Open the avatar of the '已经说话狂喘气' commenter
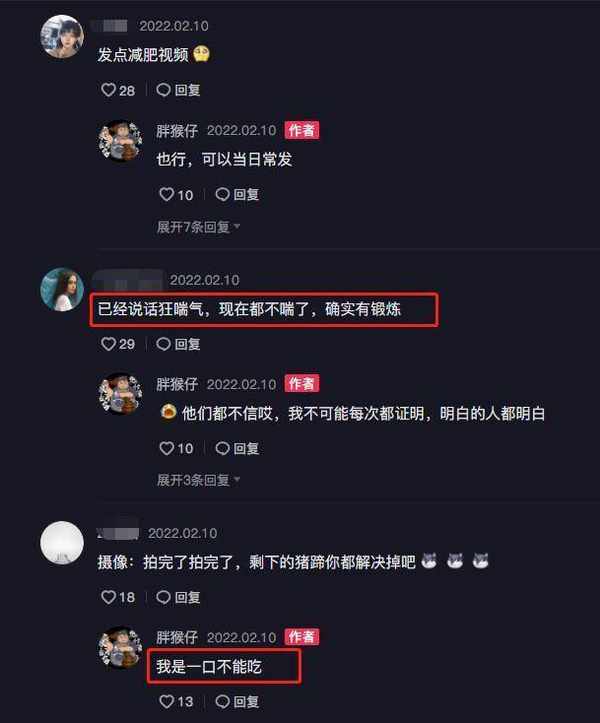 click(62, 289)
